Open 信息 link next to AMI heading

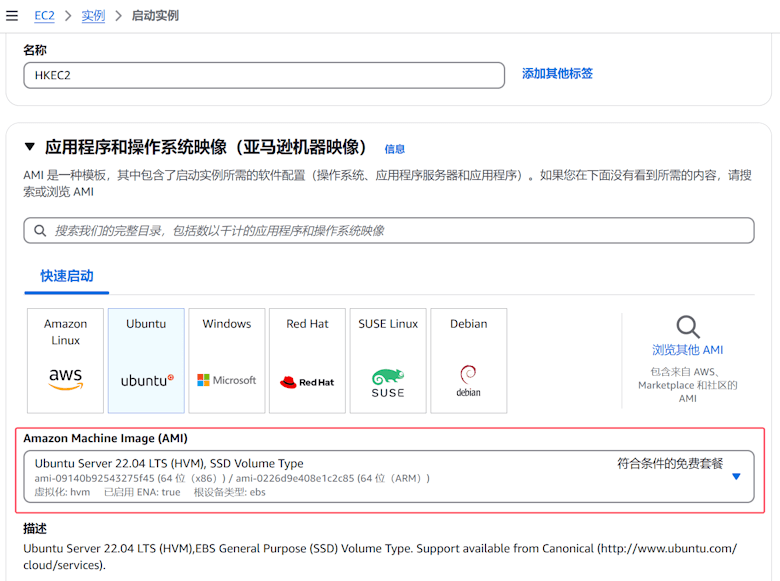click(x=394, y=149)
